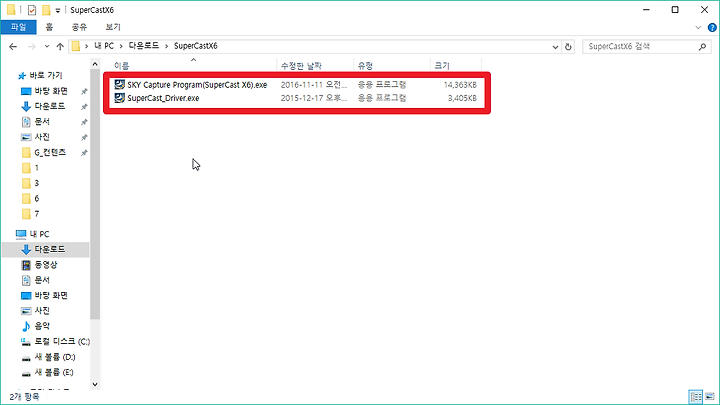720x405 pixels.
Task: Open 문서 under quick access
Action: click(x=42, y=122)
